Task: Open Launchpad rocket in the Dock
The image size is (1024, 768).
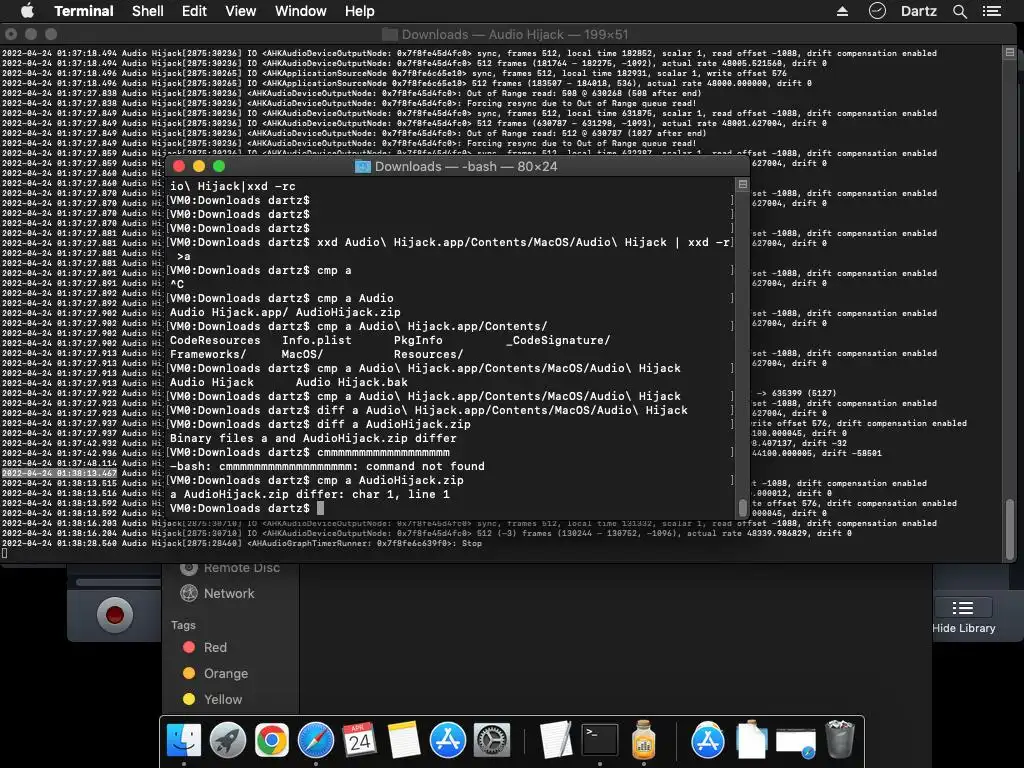Action: [x=228, y=740]
